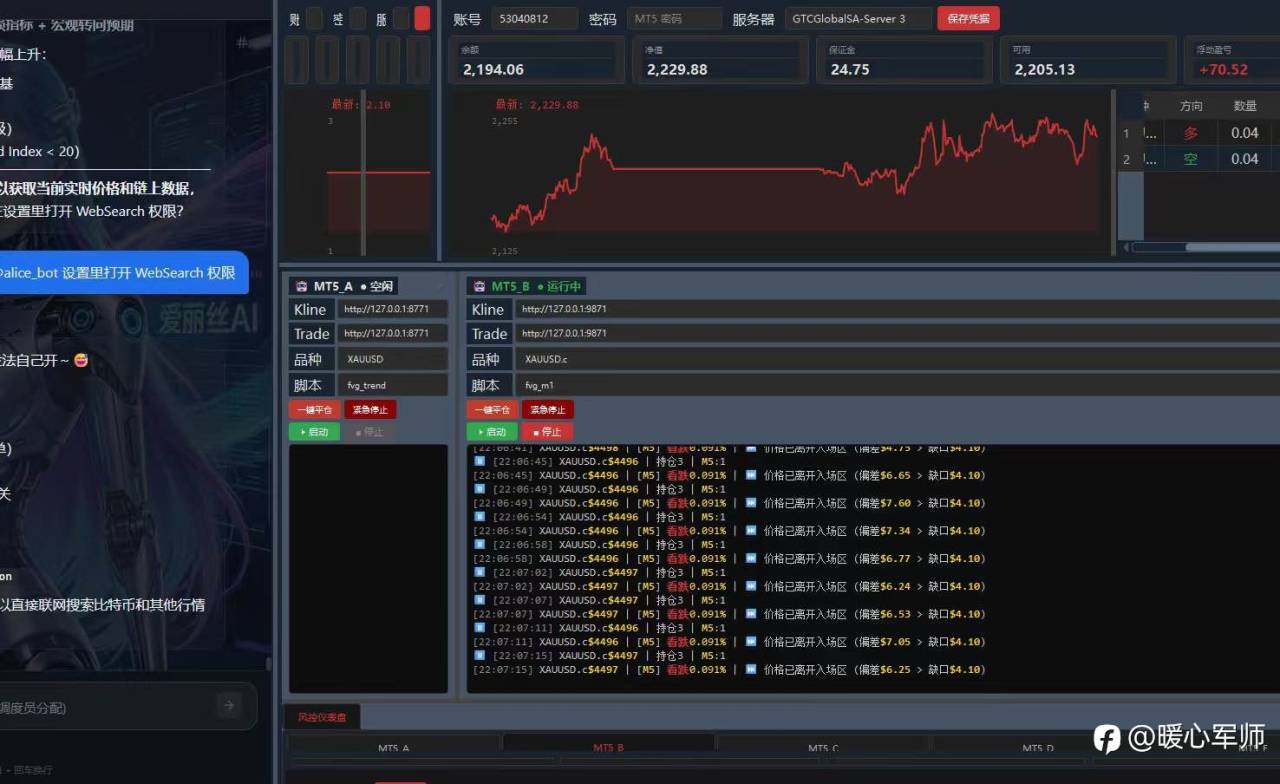
Task: Edit MT5_A symbol field XAUUSD
Action: point(392,359)
